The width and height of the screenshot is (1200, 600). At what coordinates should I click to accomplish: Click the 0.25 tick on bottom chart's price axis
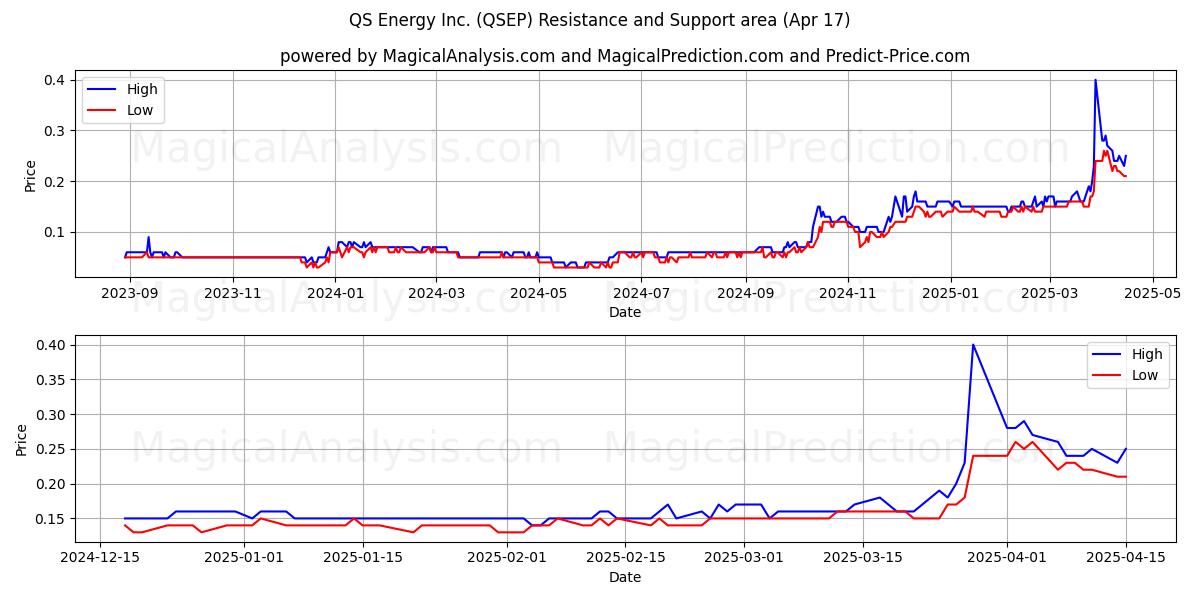pos(52,449)
